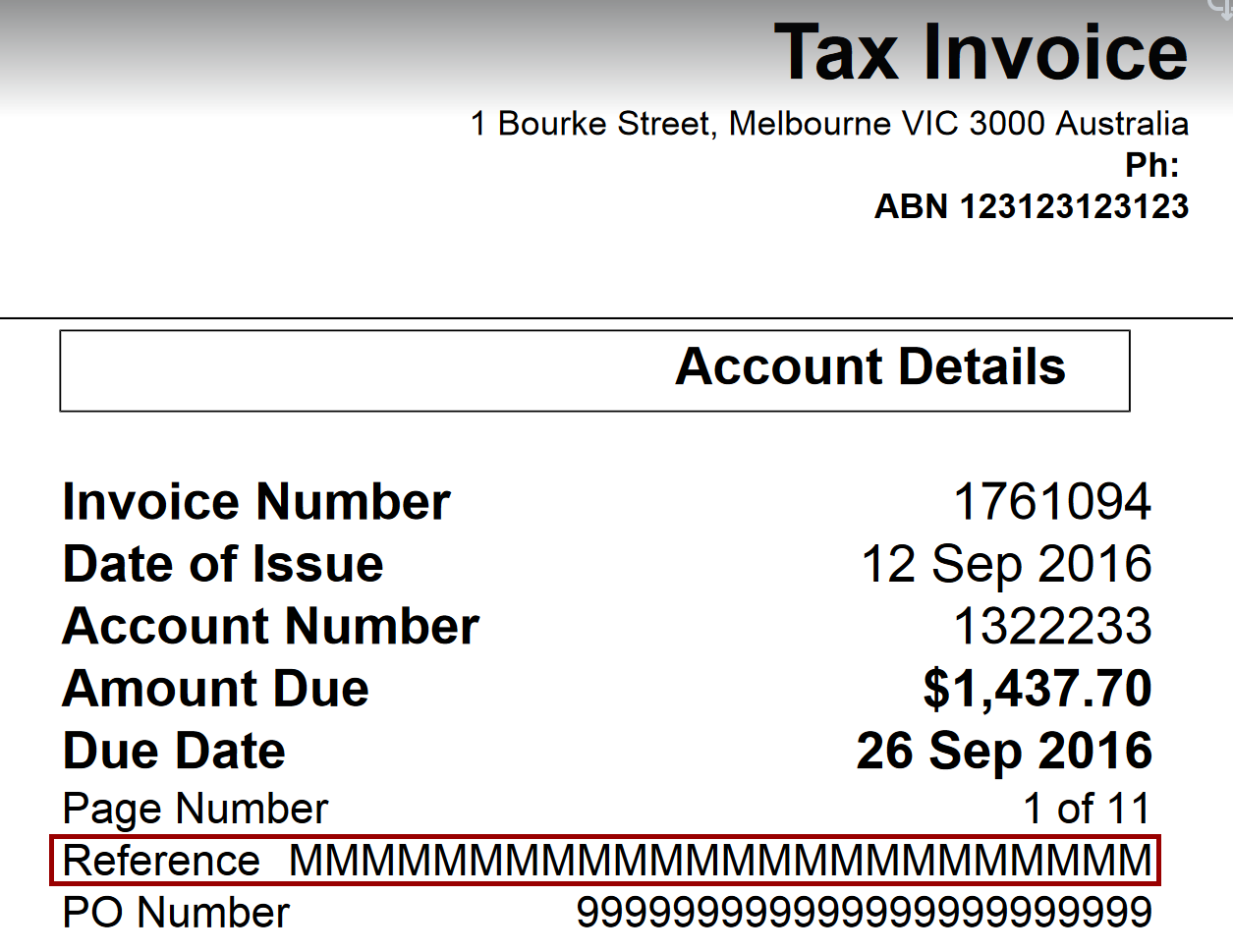Click the Invoice Number label
This screenshot has width=1233, height=952.
256,502
